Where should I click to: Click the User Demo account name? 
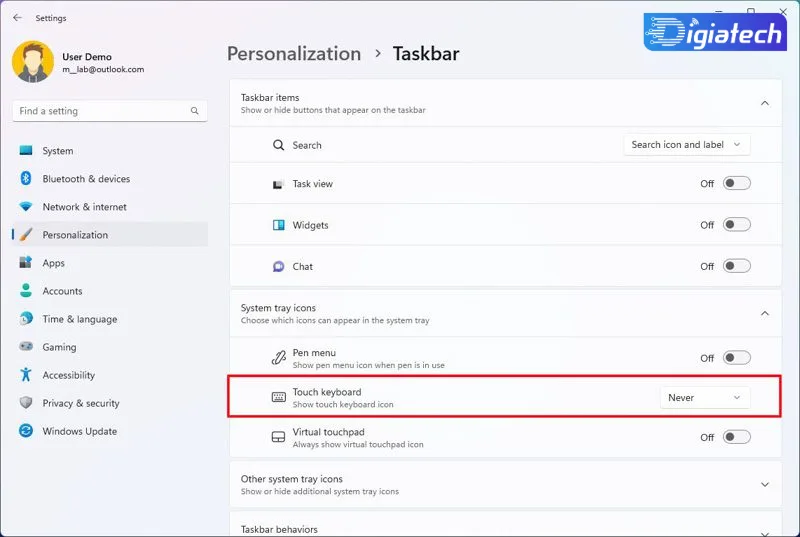(x=87, y=57)
